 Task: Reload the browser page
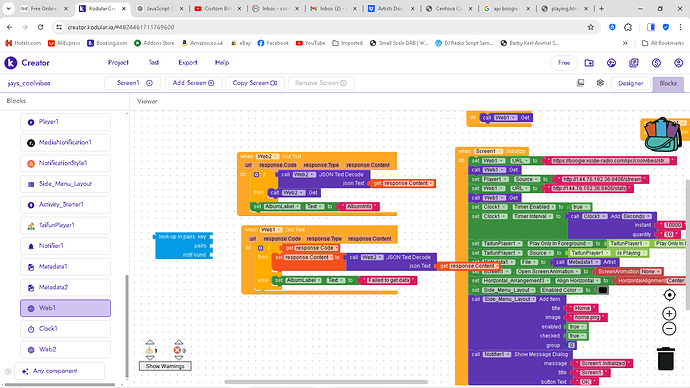pos(40,27)
